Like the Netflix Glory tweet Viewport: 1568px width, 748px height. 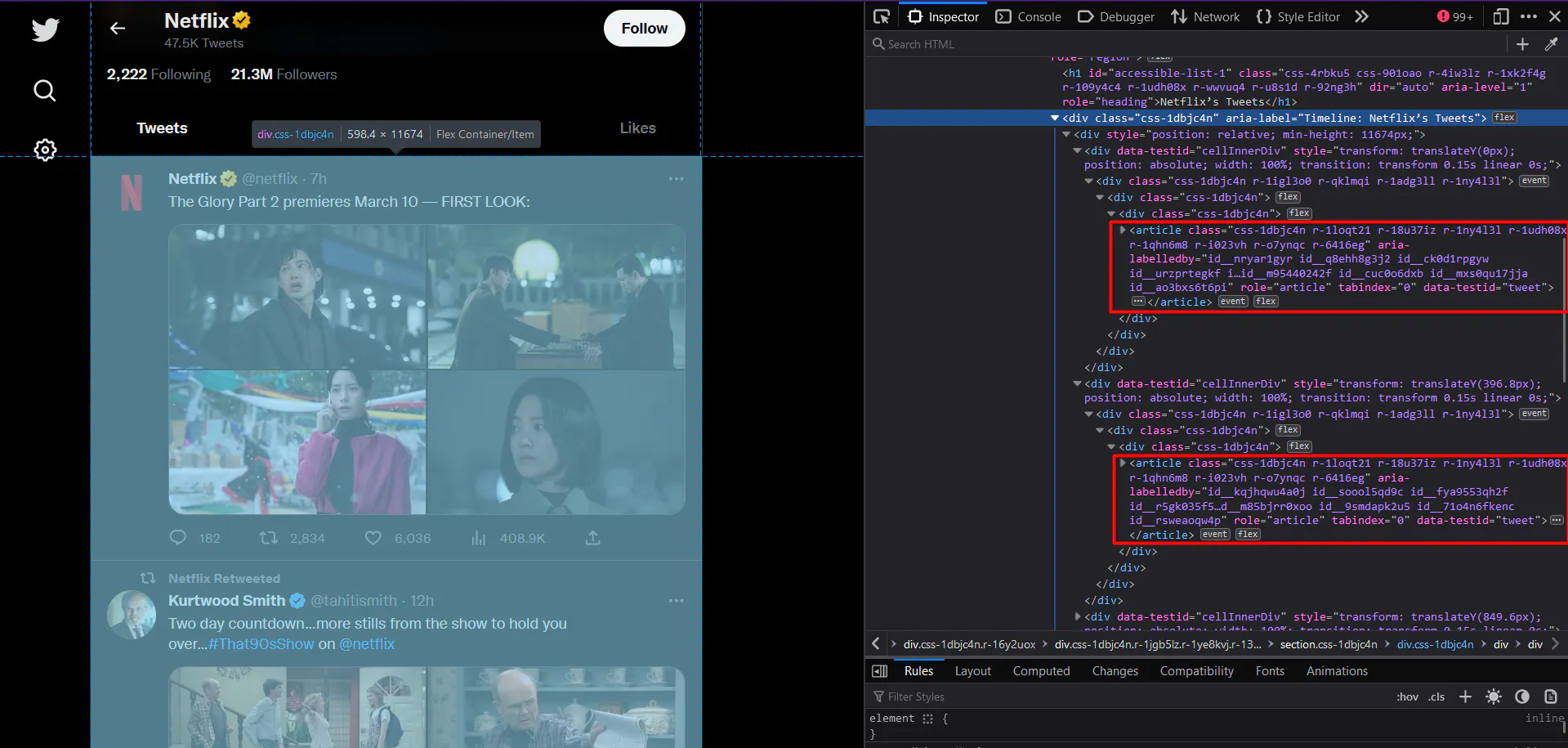point(373,538)
